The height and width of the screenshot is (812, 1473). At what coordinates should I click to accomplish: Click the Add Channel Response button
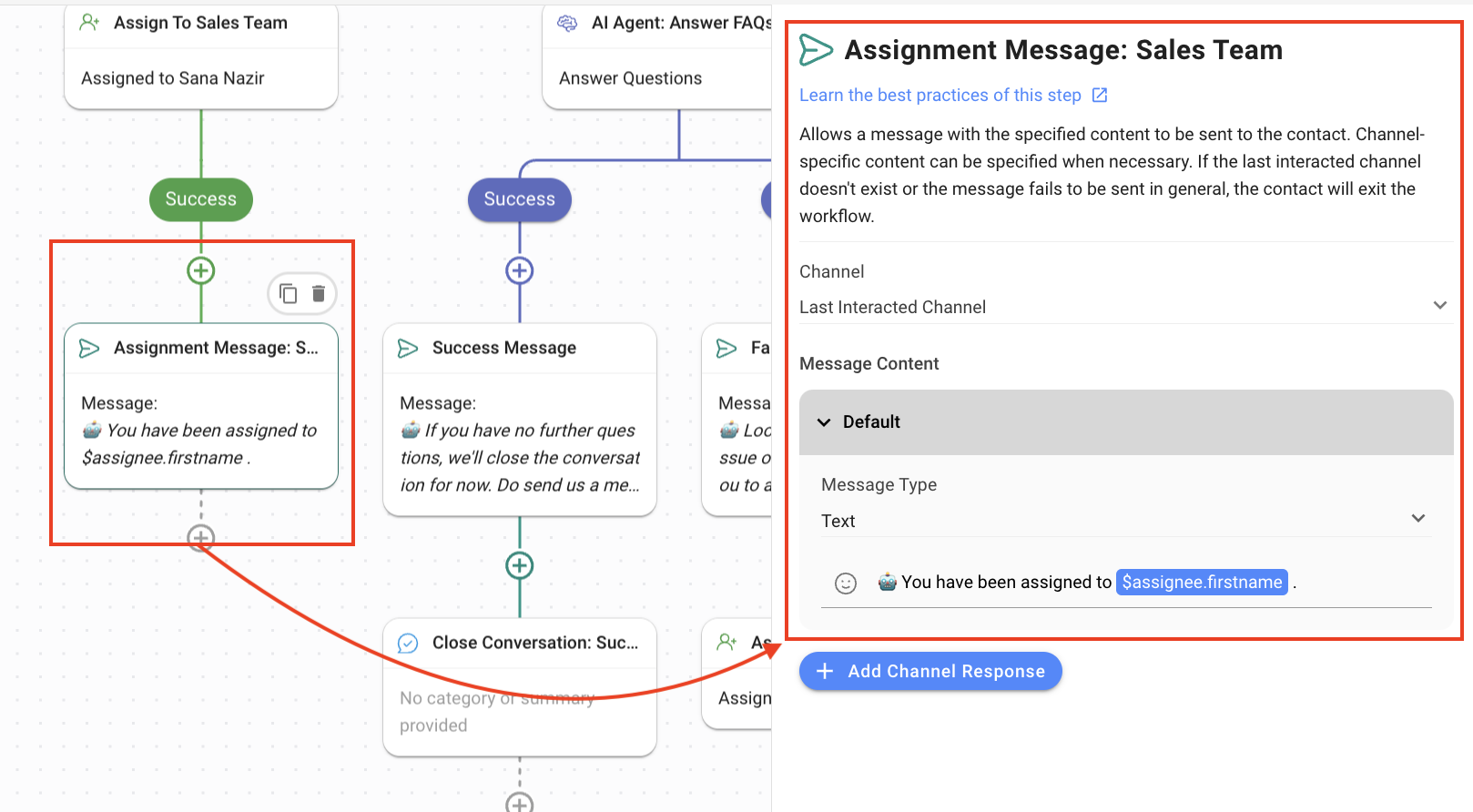tap(930, 671)
